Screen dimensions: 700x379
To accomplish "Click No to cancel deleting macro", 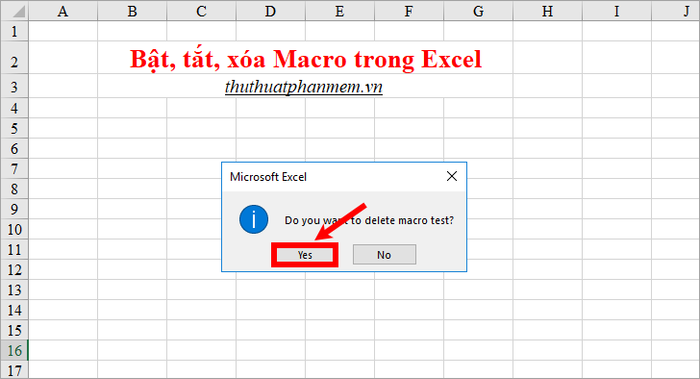I will click(x=384, y=254).
